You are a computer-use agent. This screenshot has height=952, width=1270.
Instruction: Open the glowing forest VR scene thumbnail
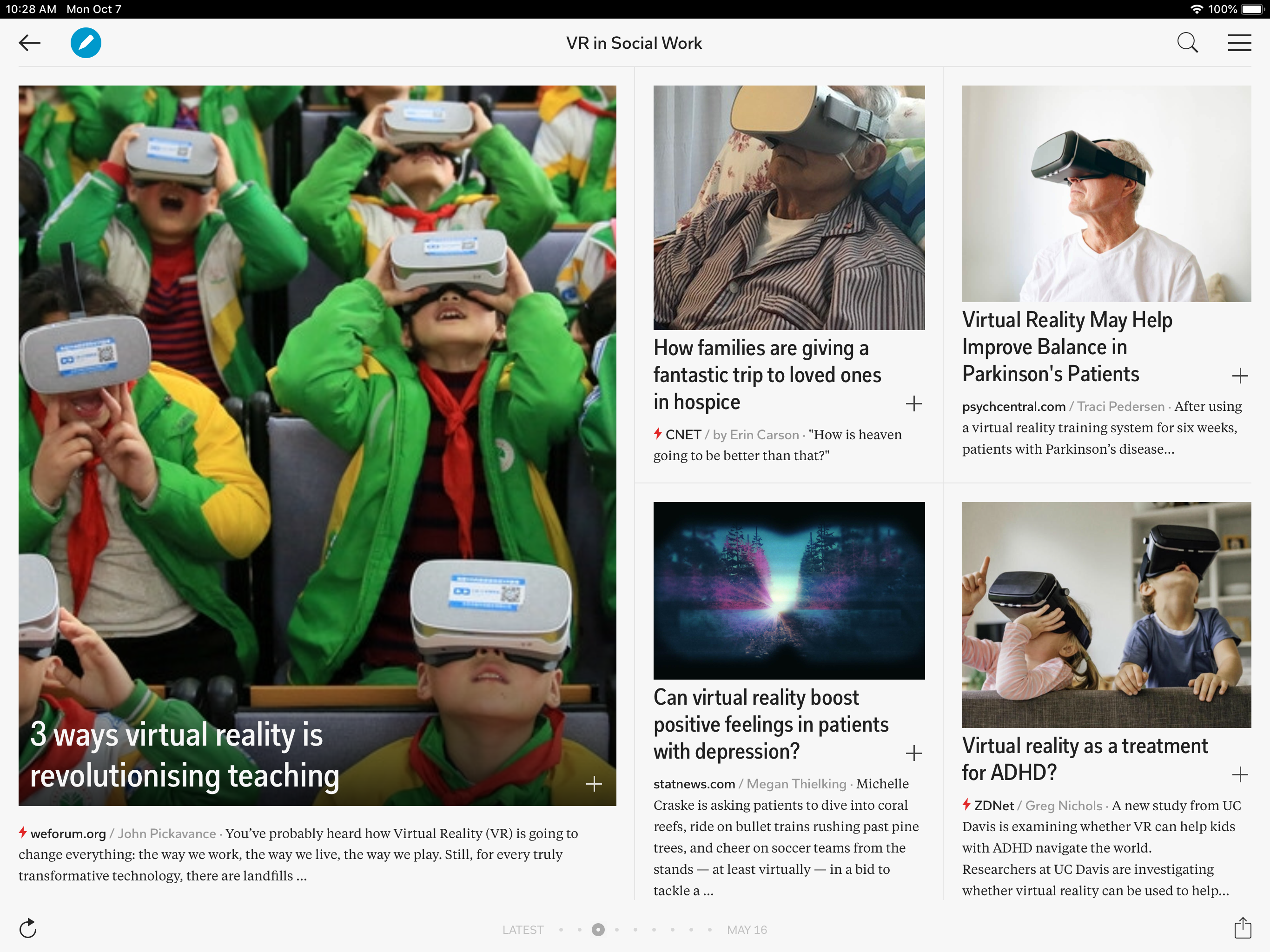[788, 590]
